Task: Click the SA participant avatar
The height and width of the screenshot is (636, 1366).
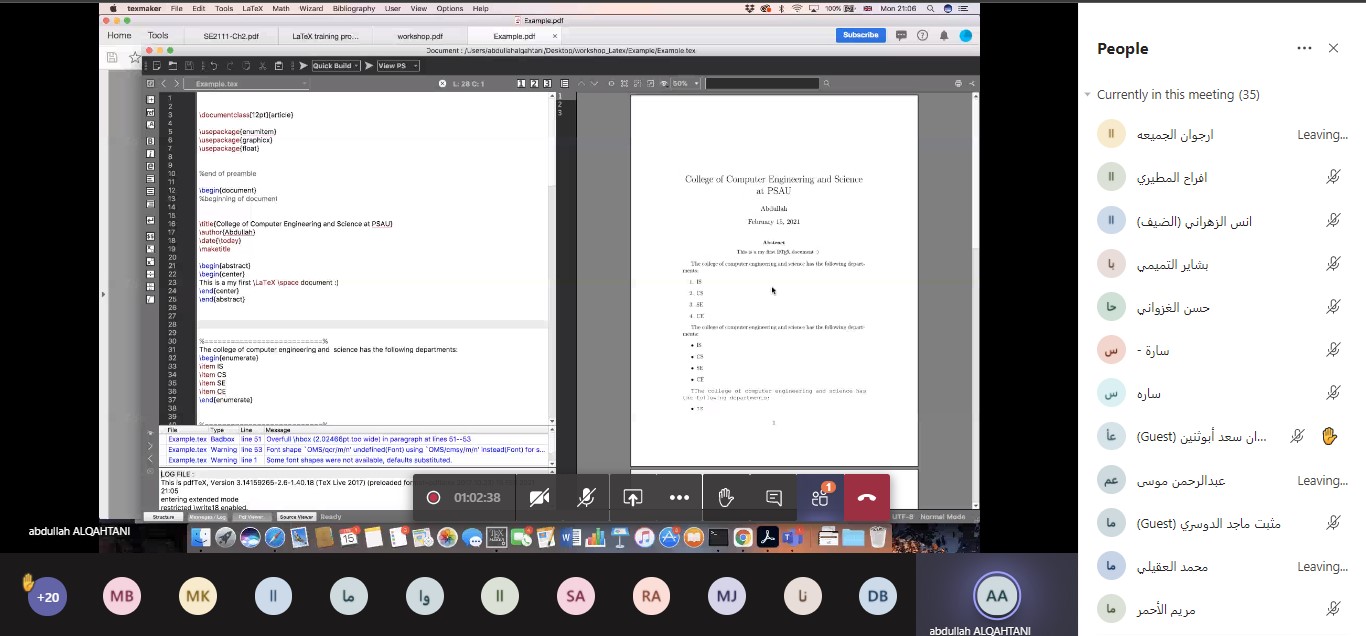Action: coord(575,597)
